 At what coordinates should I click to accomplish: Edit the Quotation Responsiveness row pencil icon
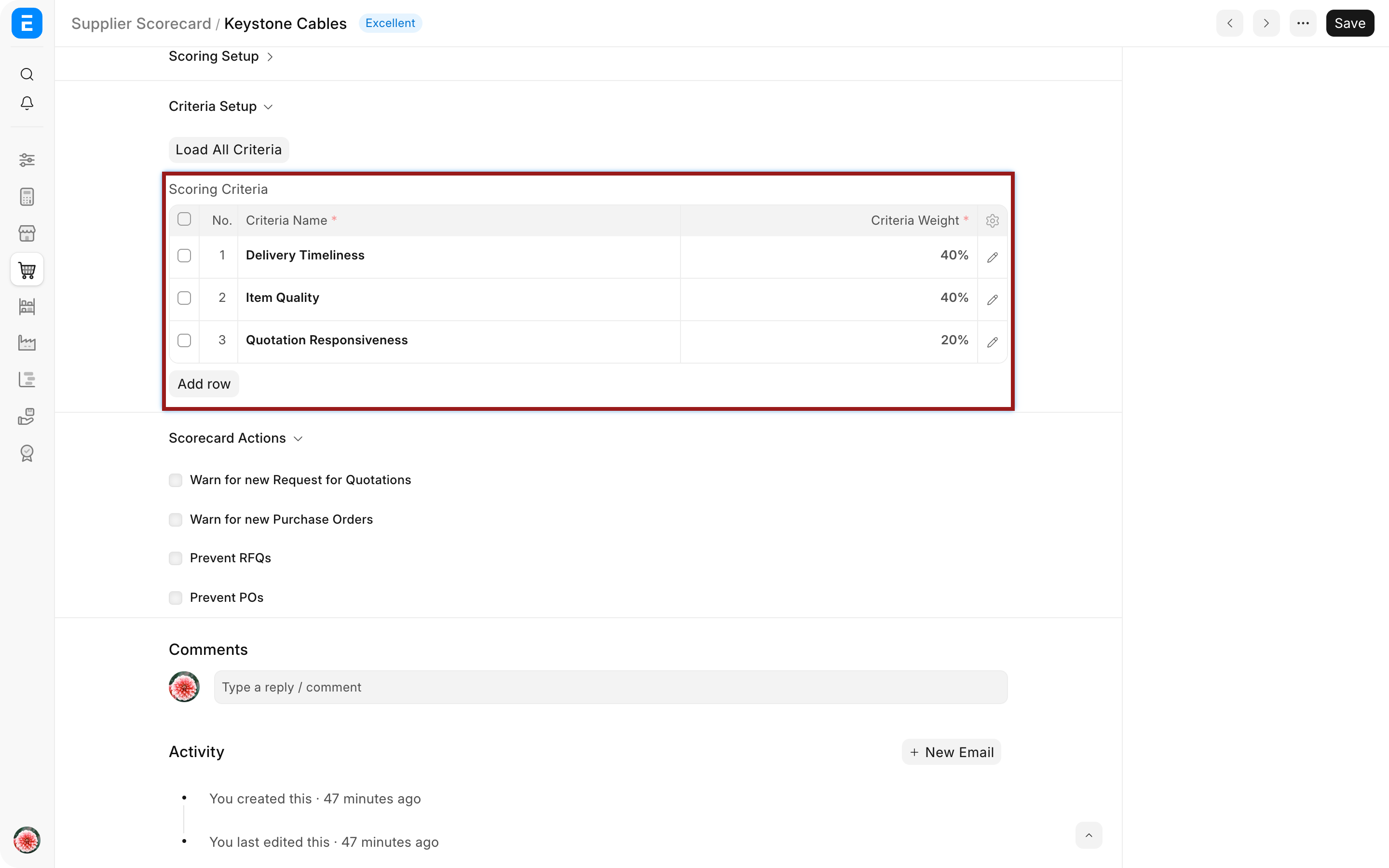click(x=993, y=342)
